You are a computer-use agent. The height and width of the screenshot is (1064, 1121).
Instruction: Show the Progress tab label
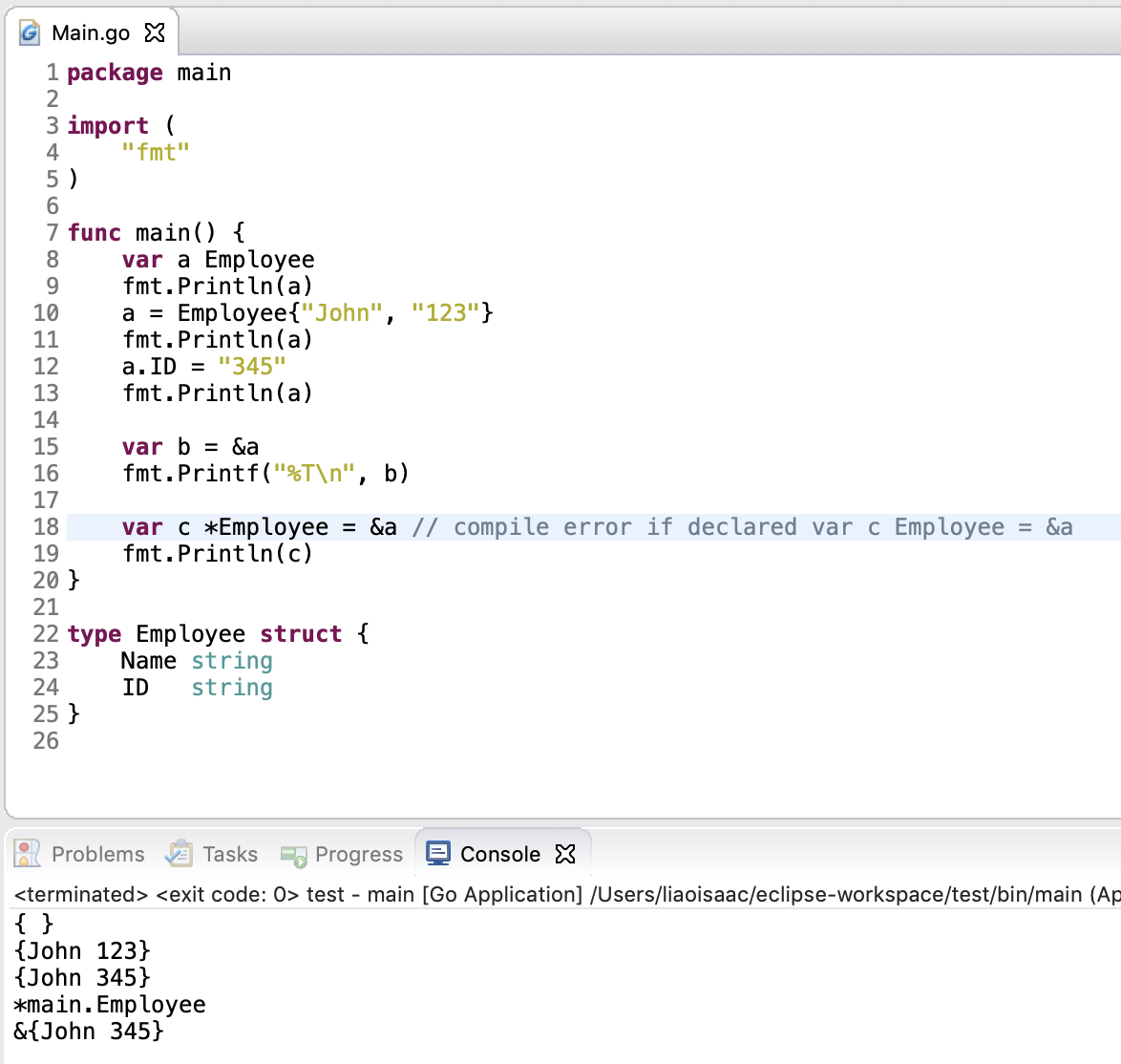(x=359, y=854)
